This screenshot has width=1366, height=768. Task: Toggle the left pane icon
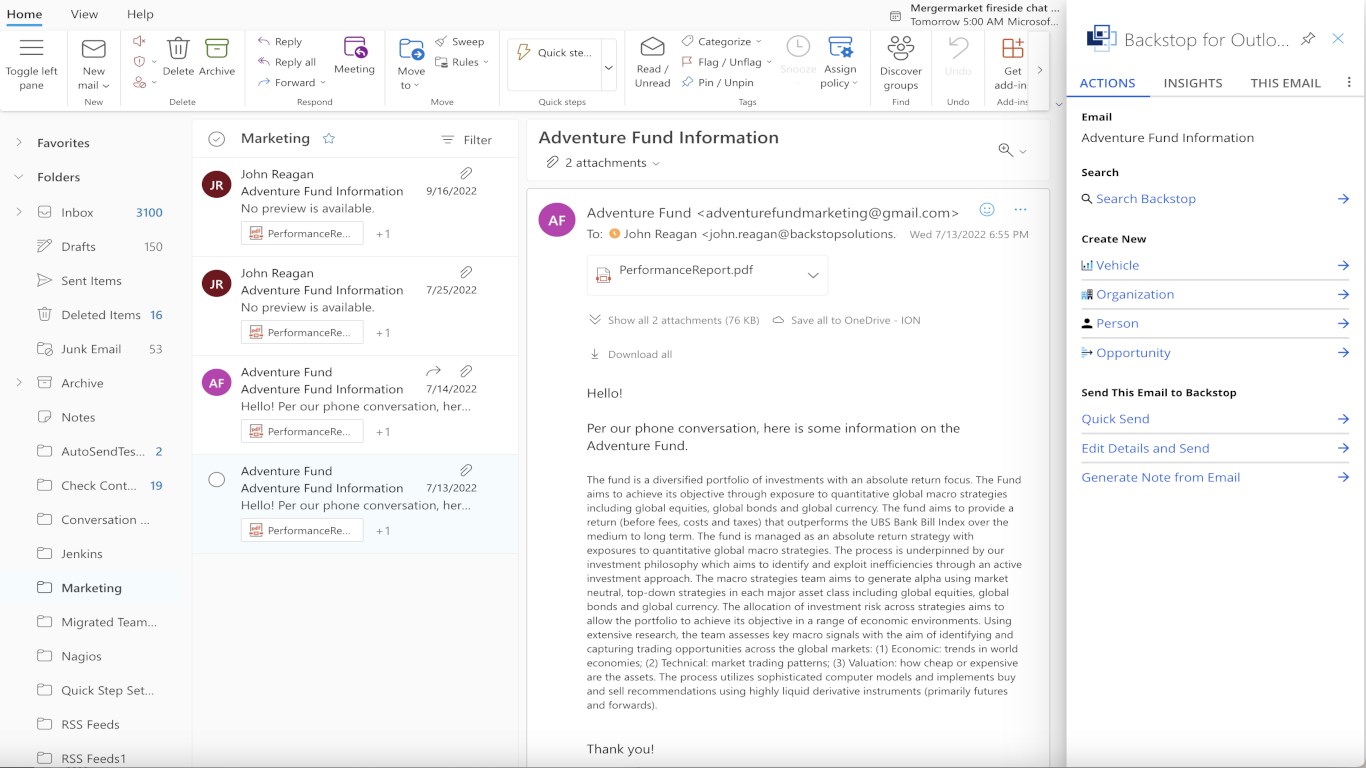[x=31, y=48]
